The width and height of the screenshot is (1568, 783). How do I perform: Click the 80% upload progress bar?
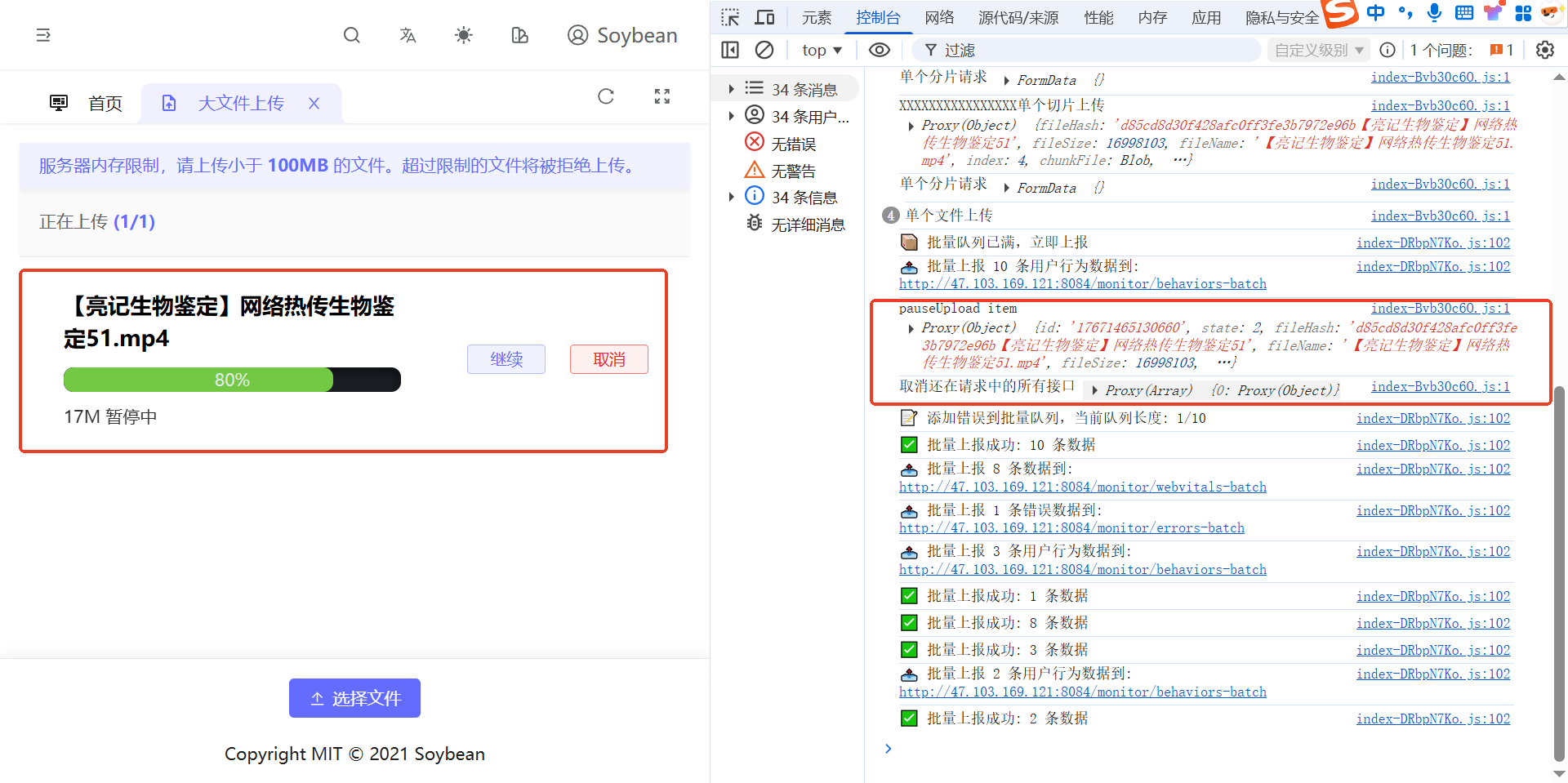[232, 379]
